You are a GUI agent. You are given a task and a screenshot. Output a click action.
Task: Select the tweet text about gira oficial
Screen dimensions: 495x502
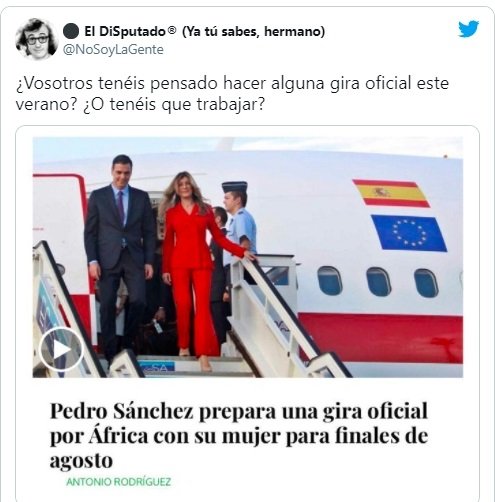tap(232, 94)
